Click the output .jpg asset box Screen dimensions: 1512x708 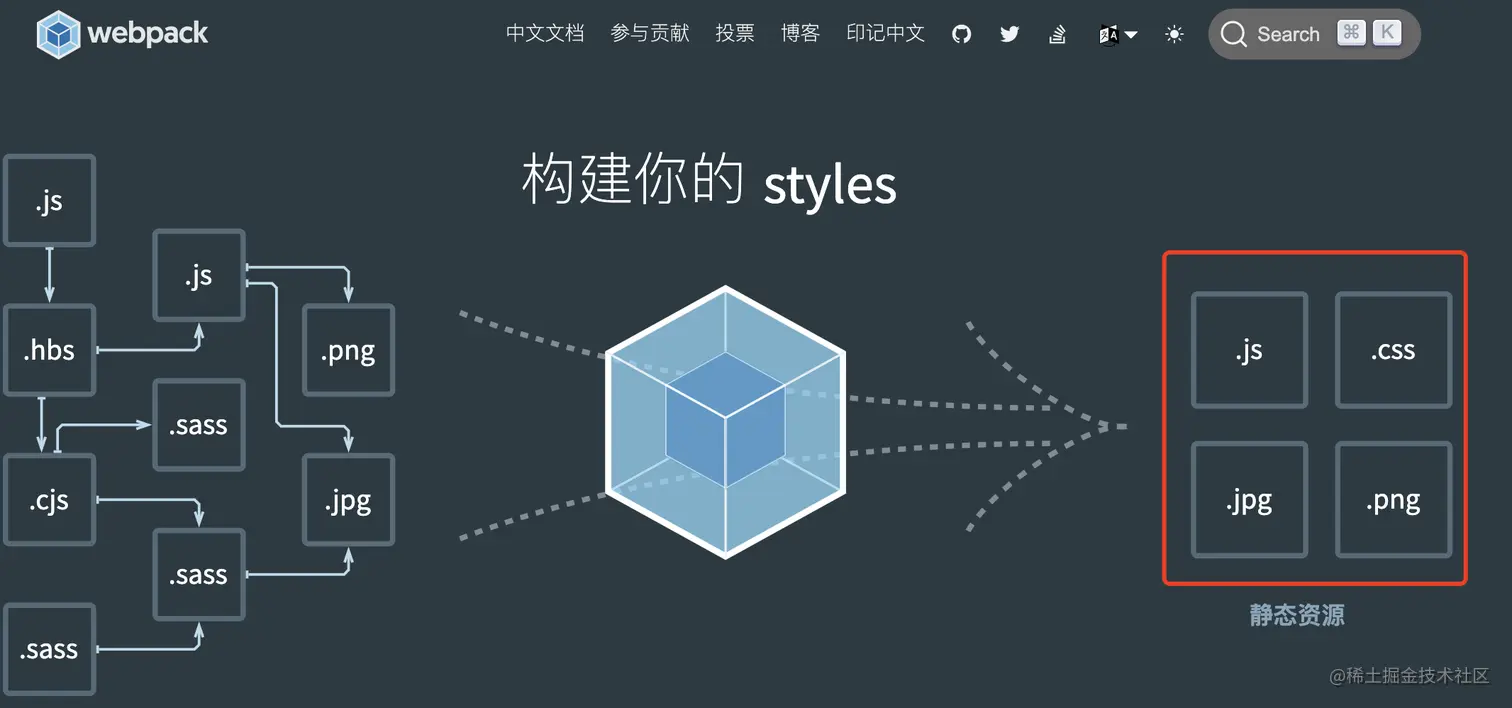pyautogui.click(x=1249, y=500)
